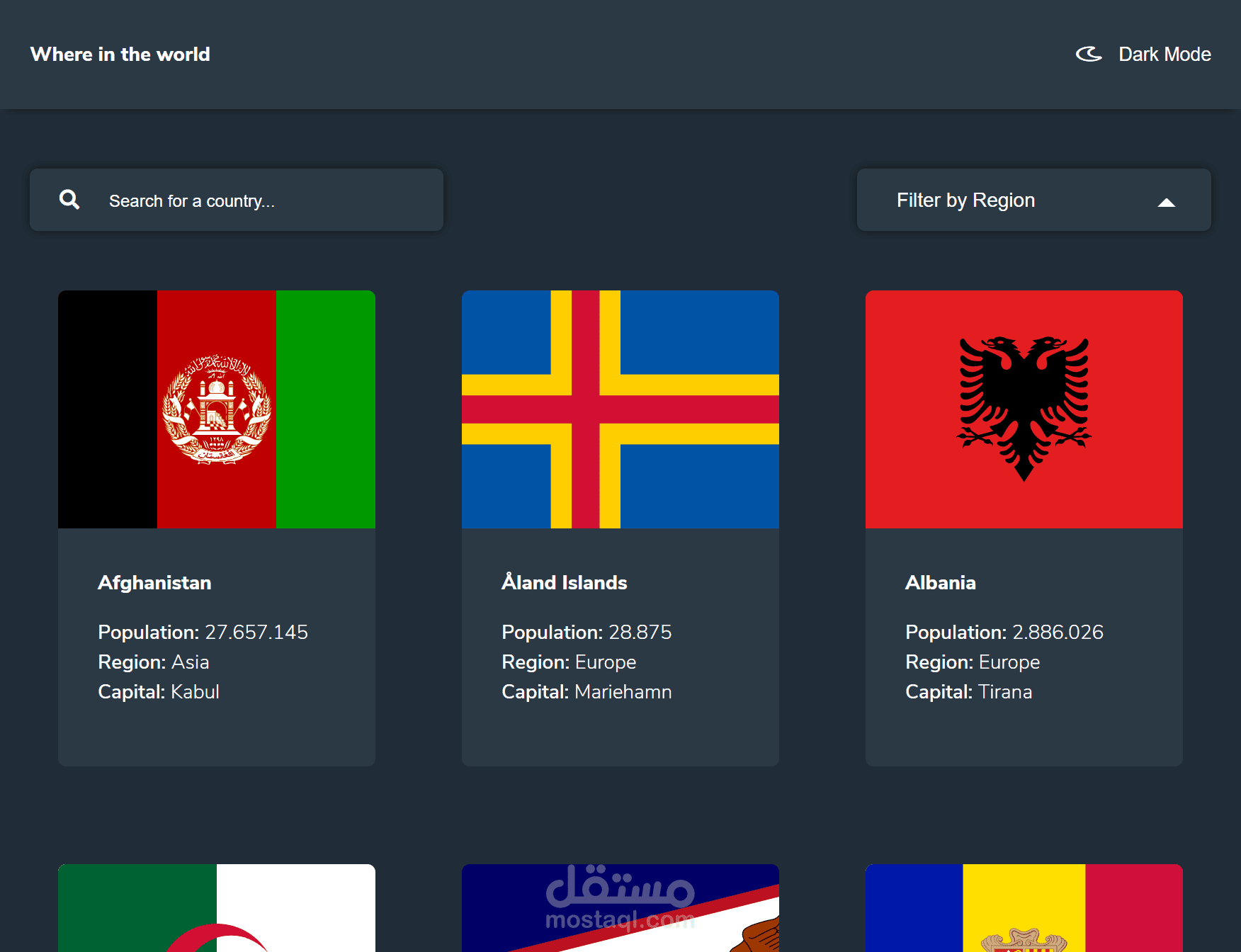This screenshot has width=1241, height=952.
Task: Click the Algeria flag at the bottom left
Action: point(216,914)
